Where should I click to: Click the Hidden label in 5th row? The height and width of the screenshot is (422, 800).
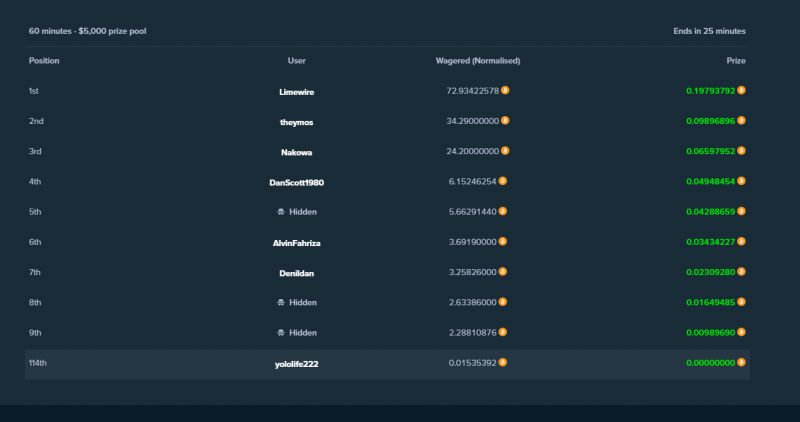pyautogui.click(x=303, y=211)
